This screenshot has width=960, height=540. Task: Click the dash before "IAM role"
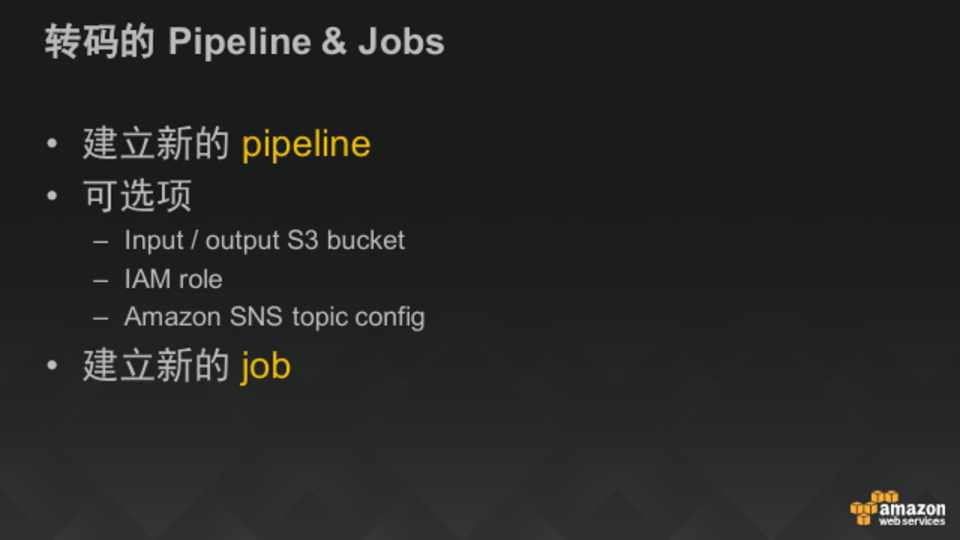click(x=100, y=280)
